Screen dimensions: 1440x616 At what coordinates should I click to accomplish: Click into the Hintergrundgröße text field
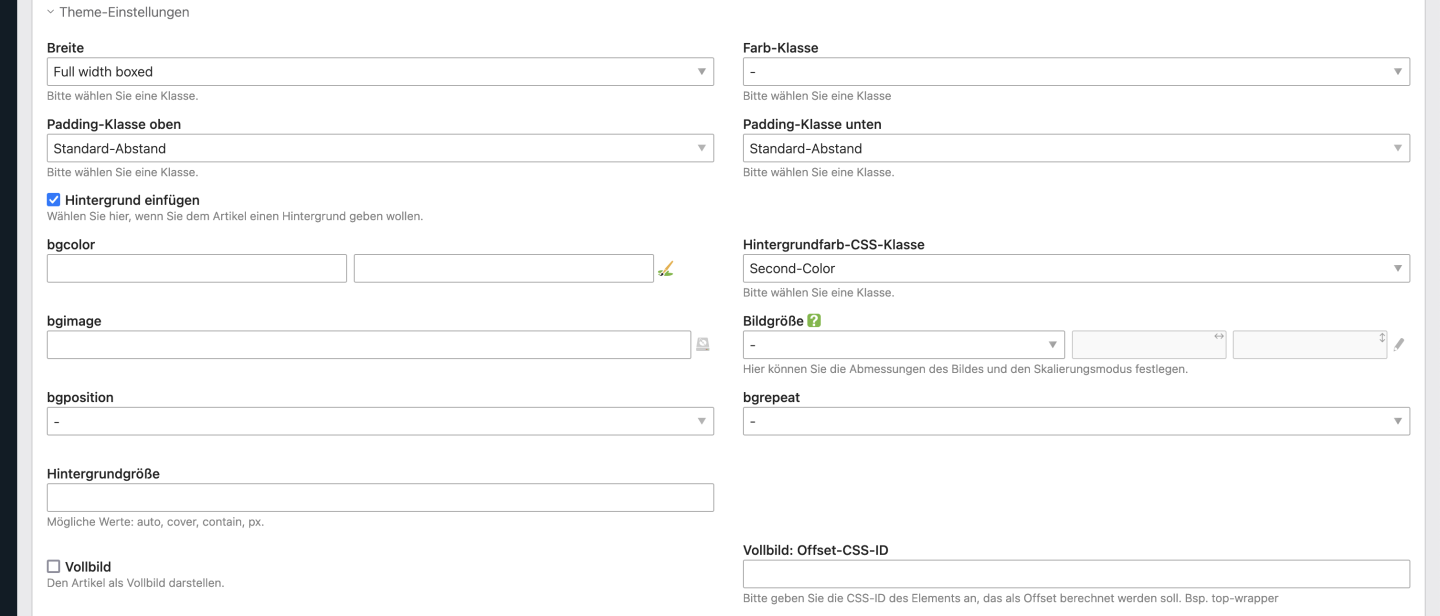coord(380,497)
